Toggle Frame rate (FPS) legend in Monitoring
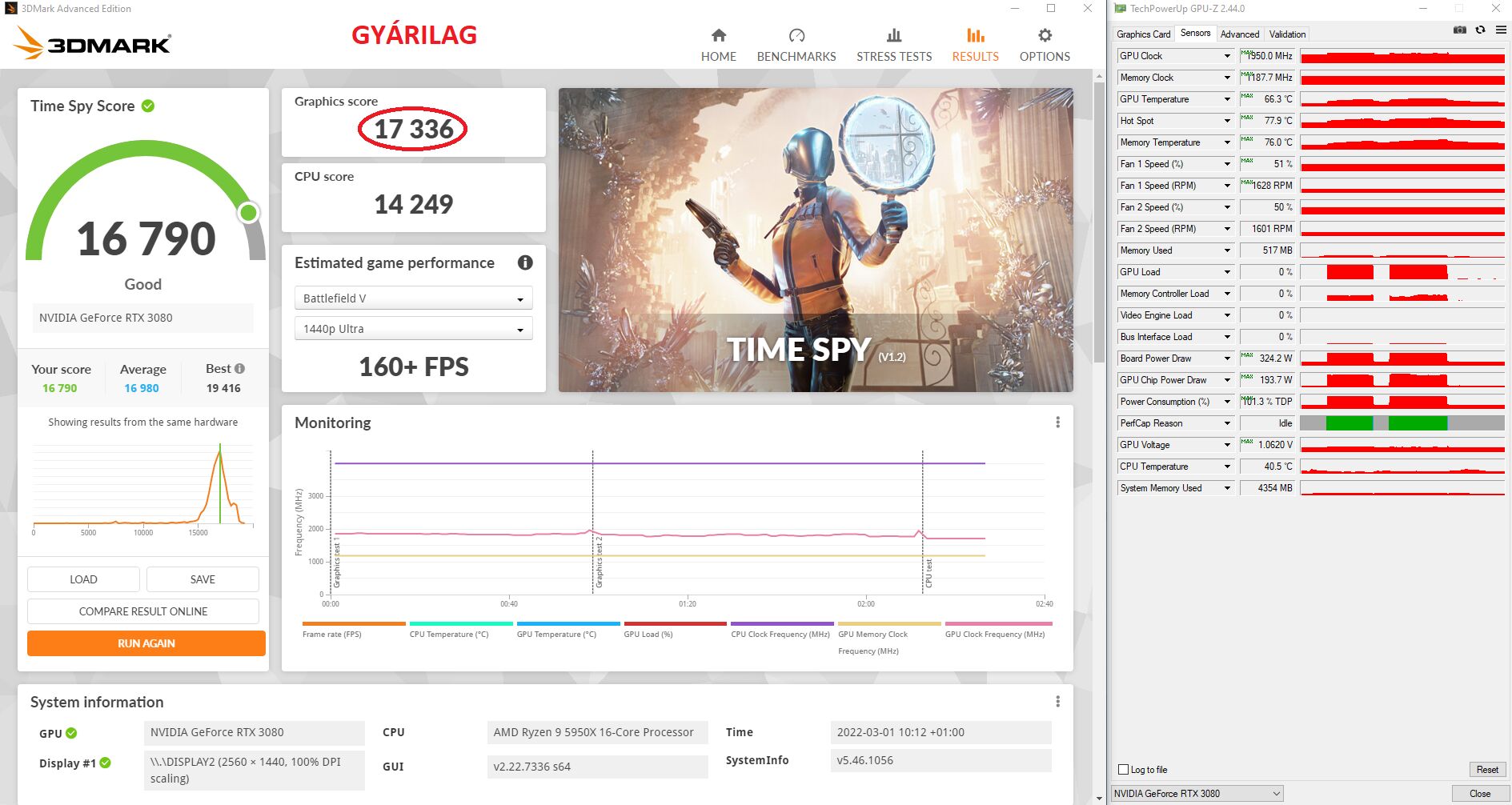 click(354, 630)
